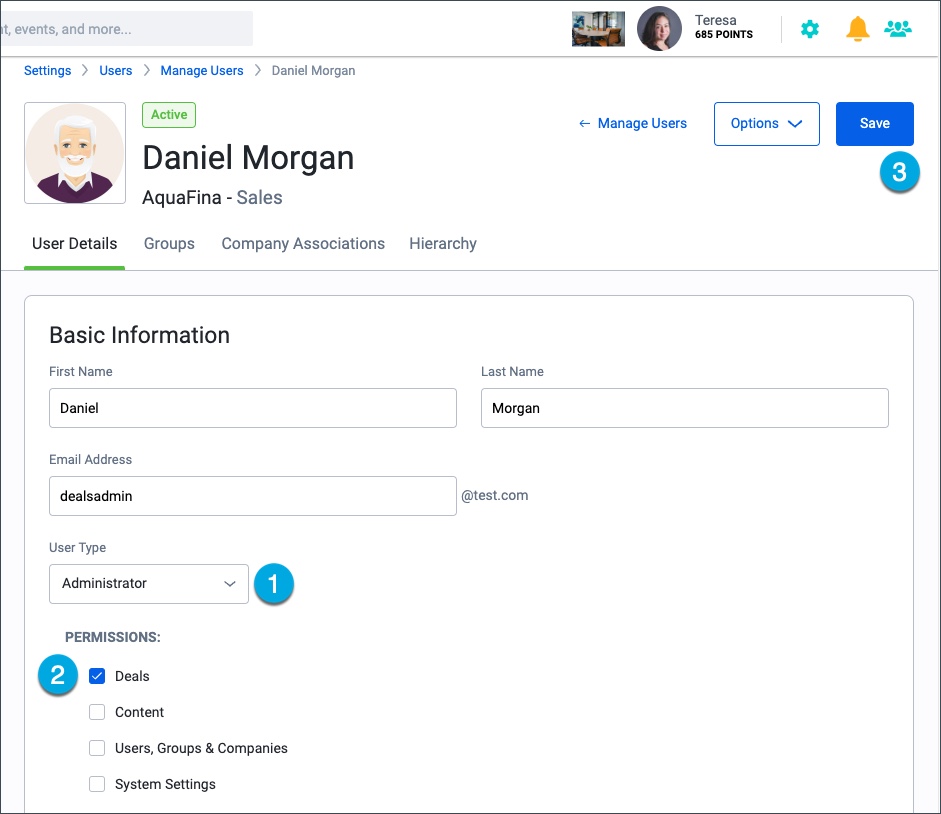Open the settings gear icon
The image size is (941, 814).
(x=810, y=29)
